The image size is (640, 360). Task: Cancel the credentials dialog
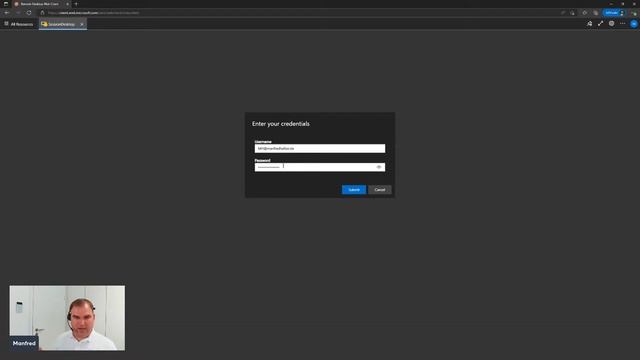380,190
